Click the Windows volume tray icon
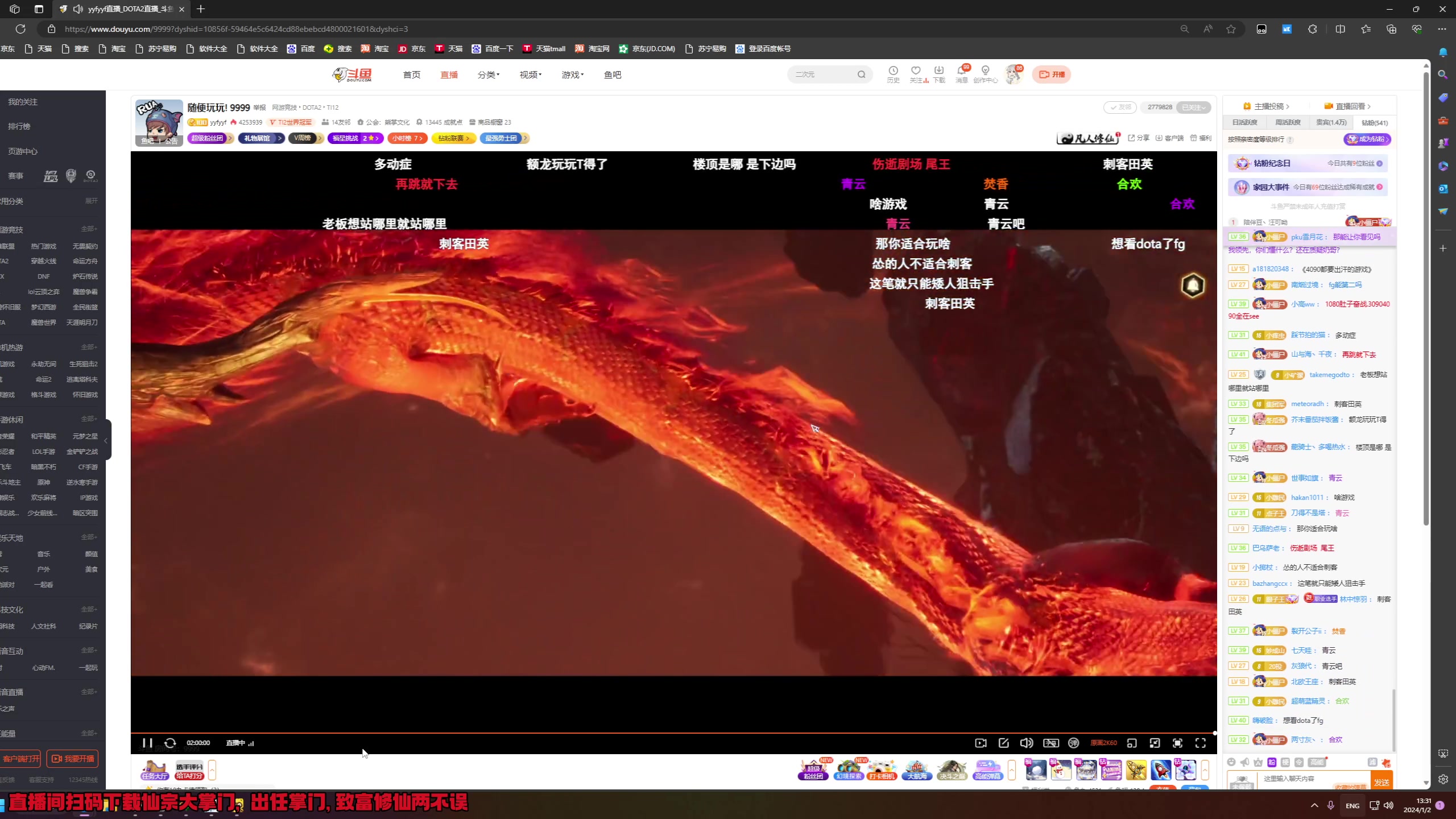The height and width of the screenshot is (819, 1456). [x=1388, y=805]
